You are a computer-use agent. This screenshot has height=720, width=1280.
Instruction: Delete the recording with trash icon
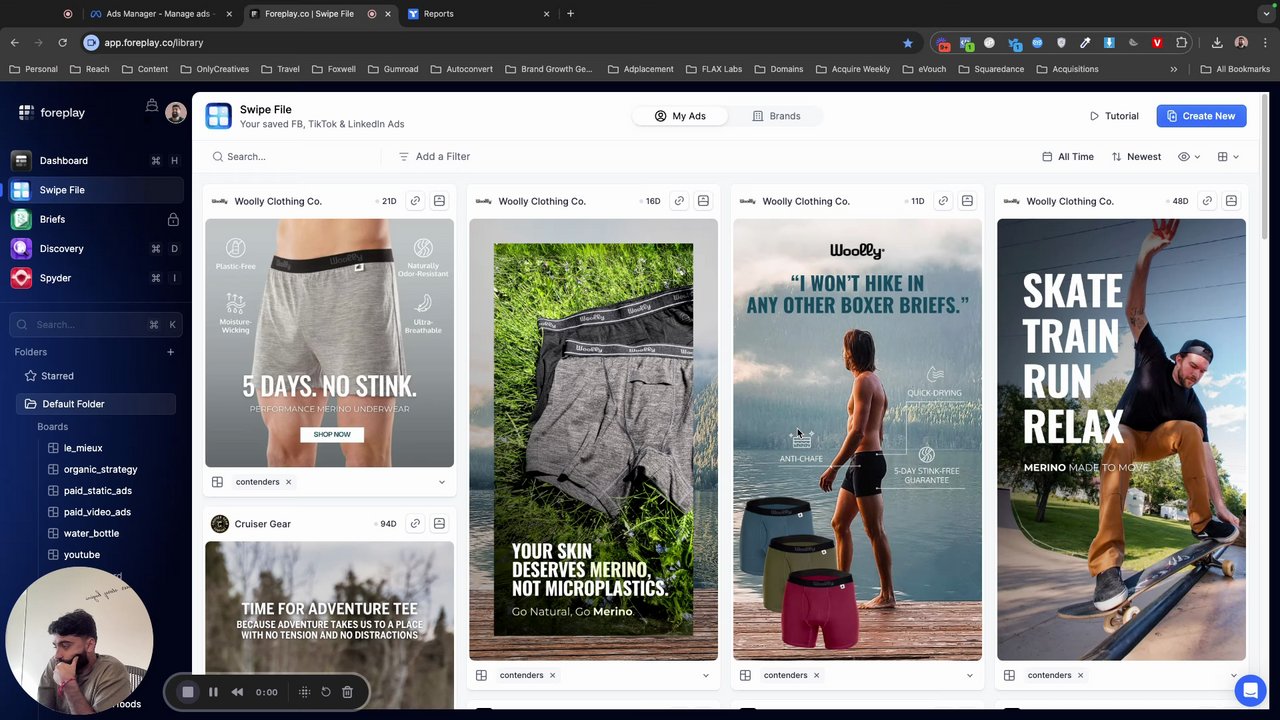click(347, 692)
